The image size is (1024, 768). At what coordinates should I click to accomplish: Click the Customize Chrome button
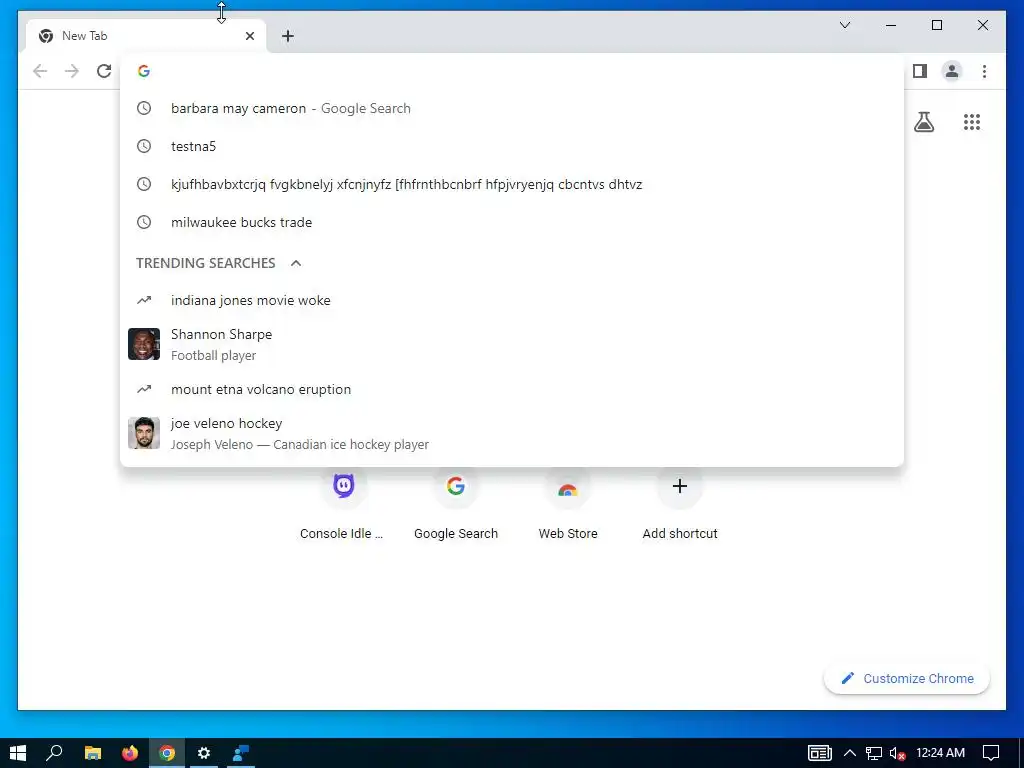(x=907, y=679)
